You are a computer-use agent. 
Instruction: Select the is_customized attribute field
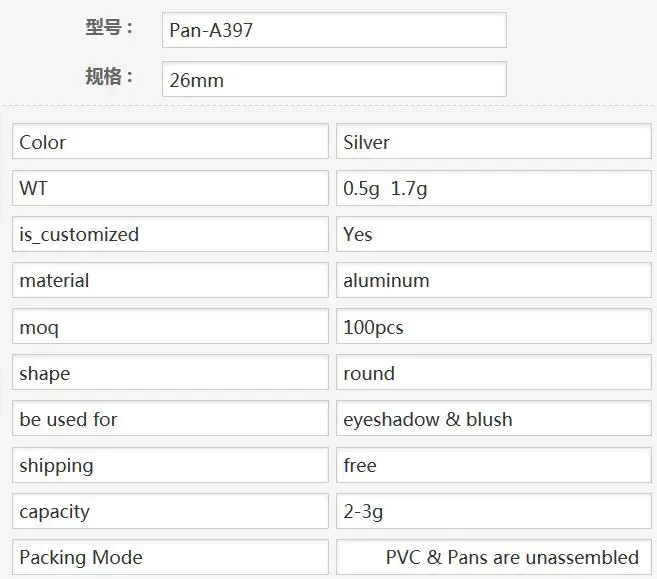click(x=170, y=235)
